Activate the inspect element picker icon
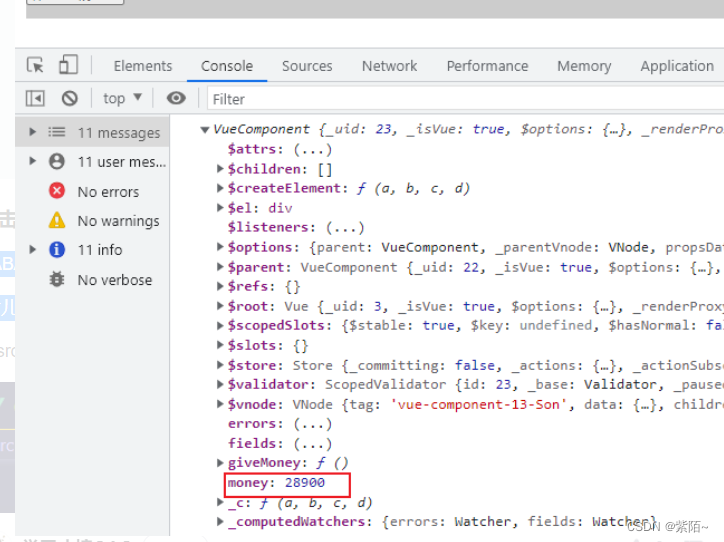This screenshot has width=724, height=542. pyautogui.click(x=36, y=66)
